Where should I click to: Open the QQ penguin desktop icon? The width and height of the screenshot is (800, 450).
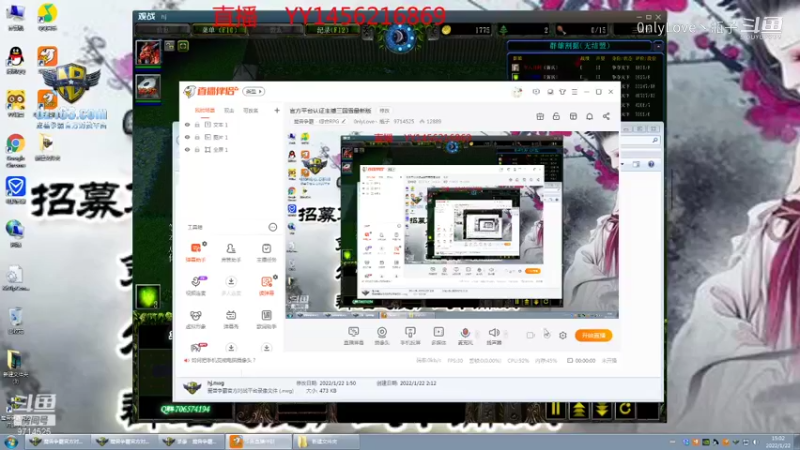pos(16,60)
